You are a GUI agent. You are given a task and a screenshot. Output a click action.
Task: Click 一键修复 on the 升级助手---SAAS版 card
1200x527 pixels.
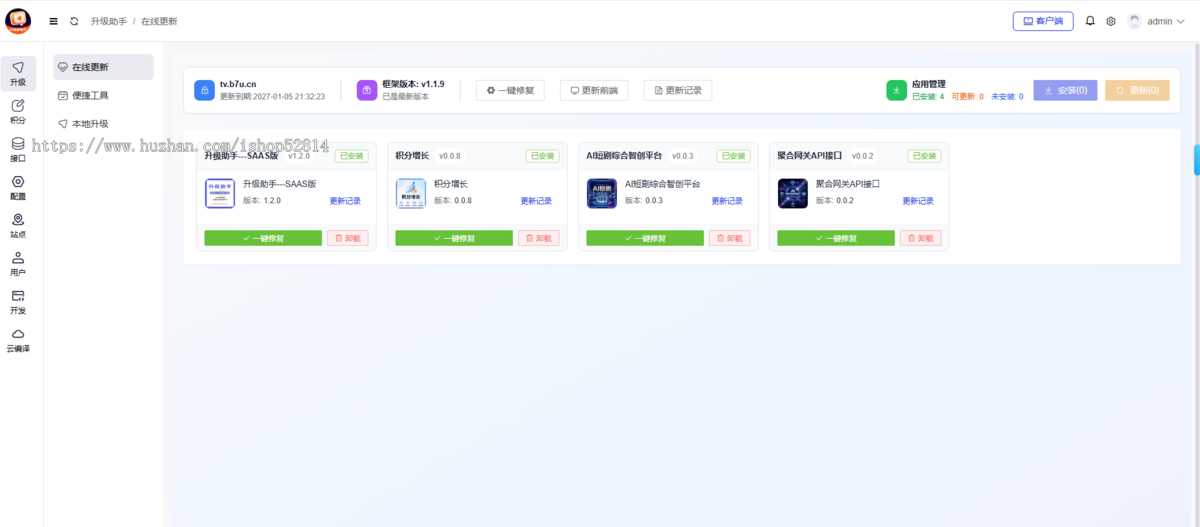point(263,238)
